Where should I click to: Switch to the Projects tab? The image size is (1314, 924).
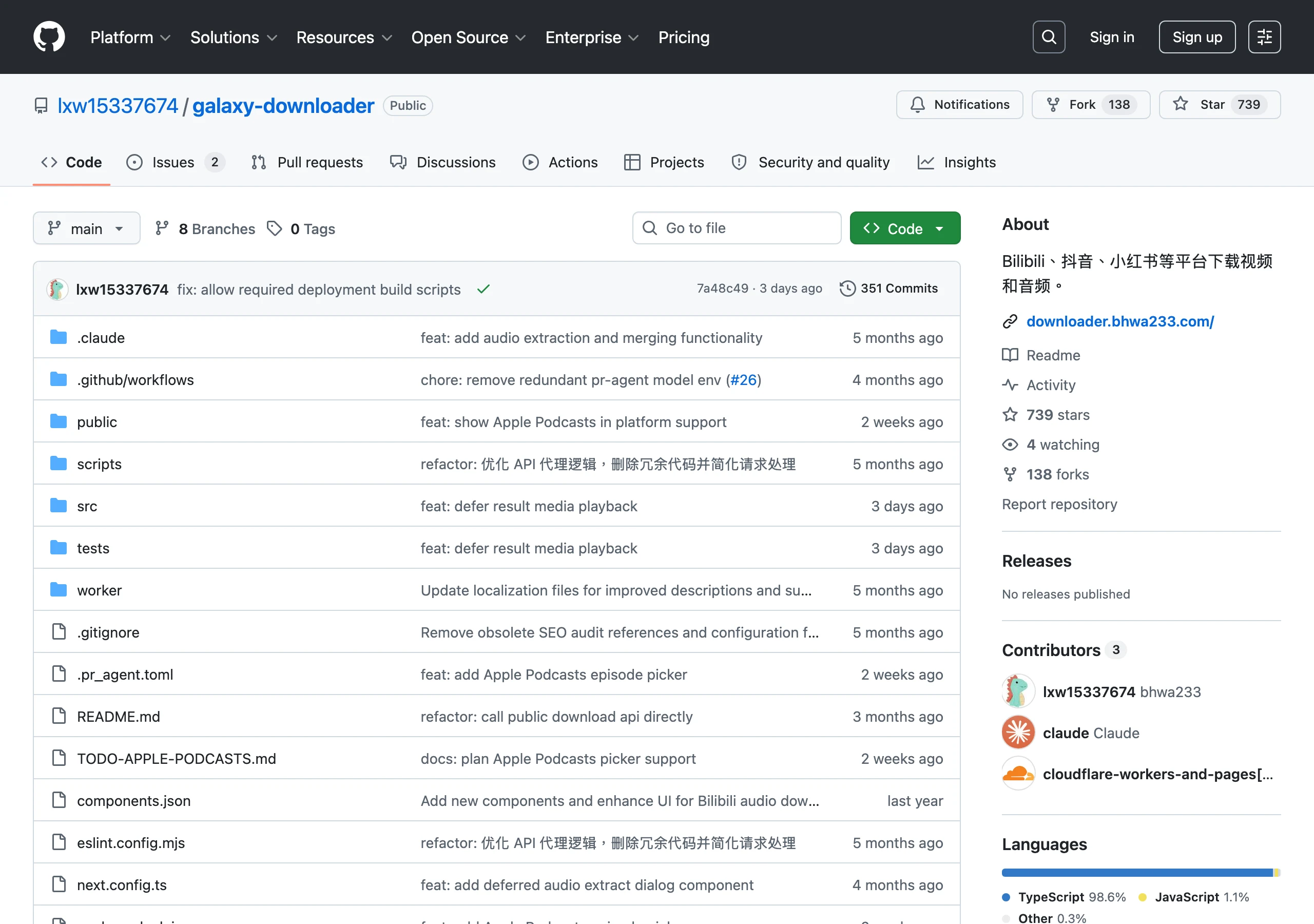pos(664,162)
